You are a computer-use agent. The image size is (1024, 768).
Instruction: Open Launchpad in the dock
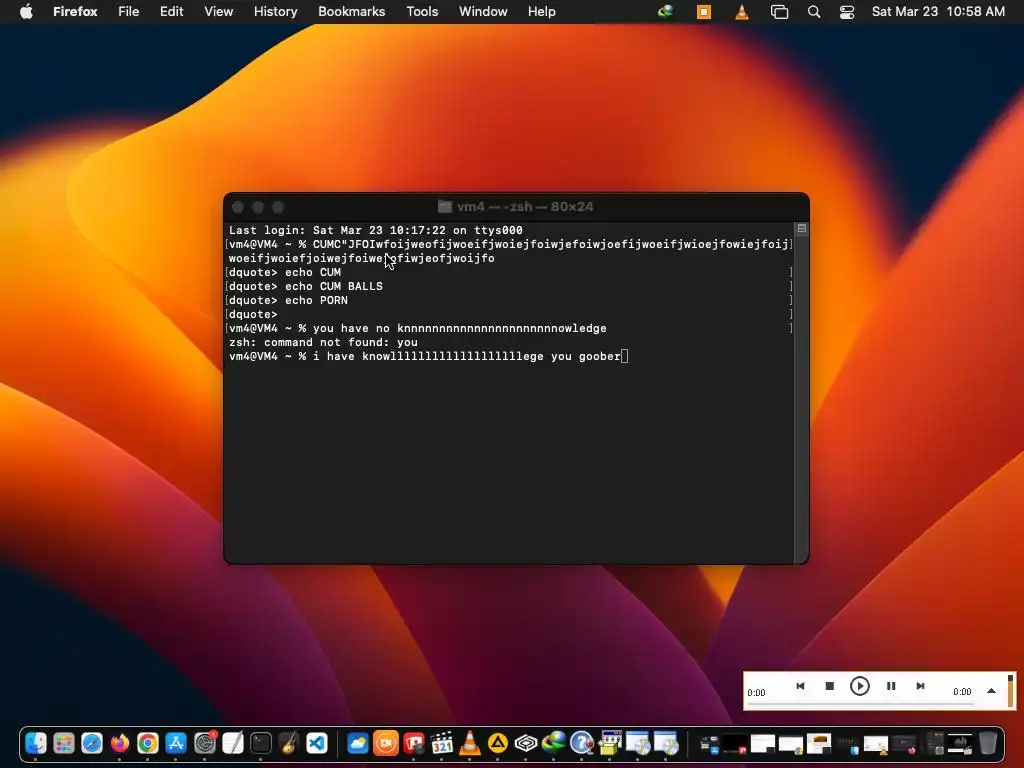coord(63,743)
